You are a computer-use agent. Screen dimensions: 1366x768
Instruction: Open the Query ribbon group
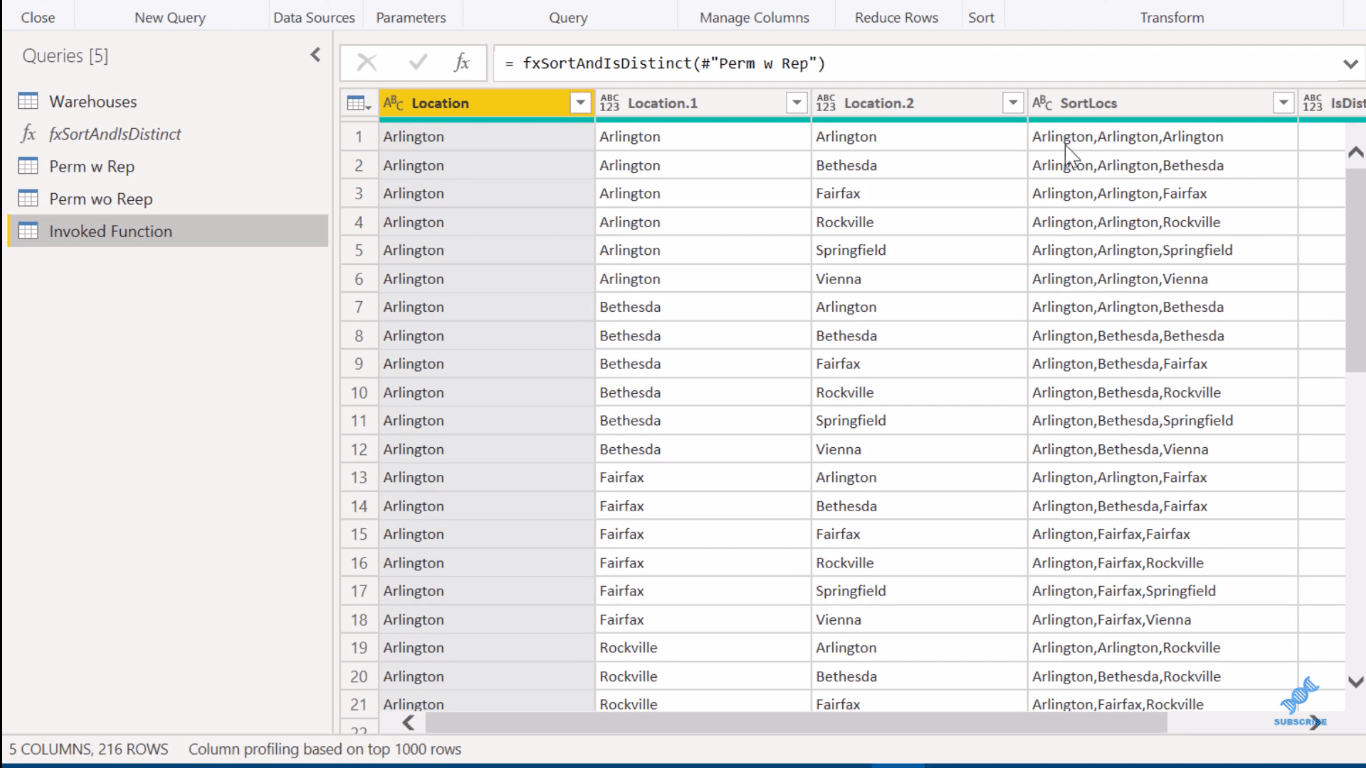coord(568,17)
